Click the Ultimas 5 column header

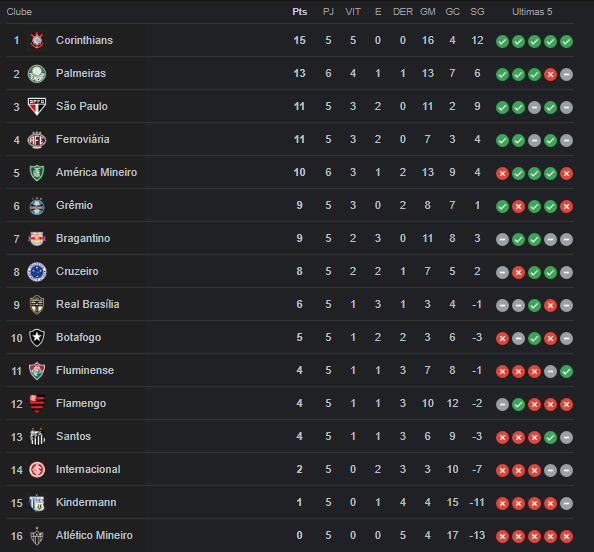point(532,12)
